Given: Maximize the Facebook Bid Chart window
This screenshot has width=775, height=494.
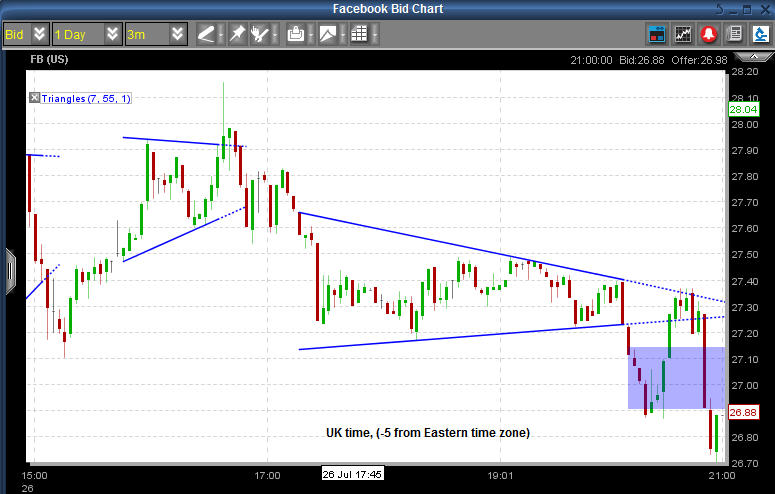Looking at the screenshot, I should coord(748,9).
